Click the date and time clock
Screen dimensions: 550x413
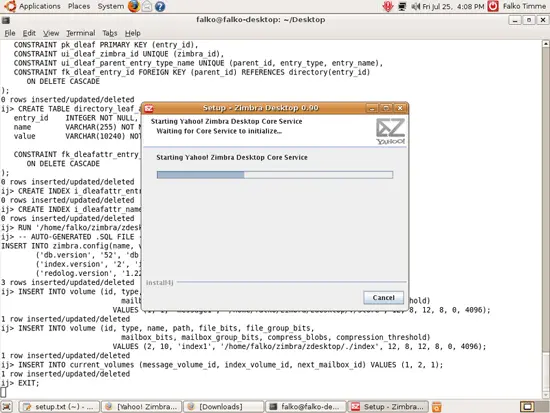[453, 6]
